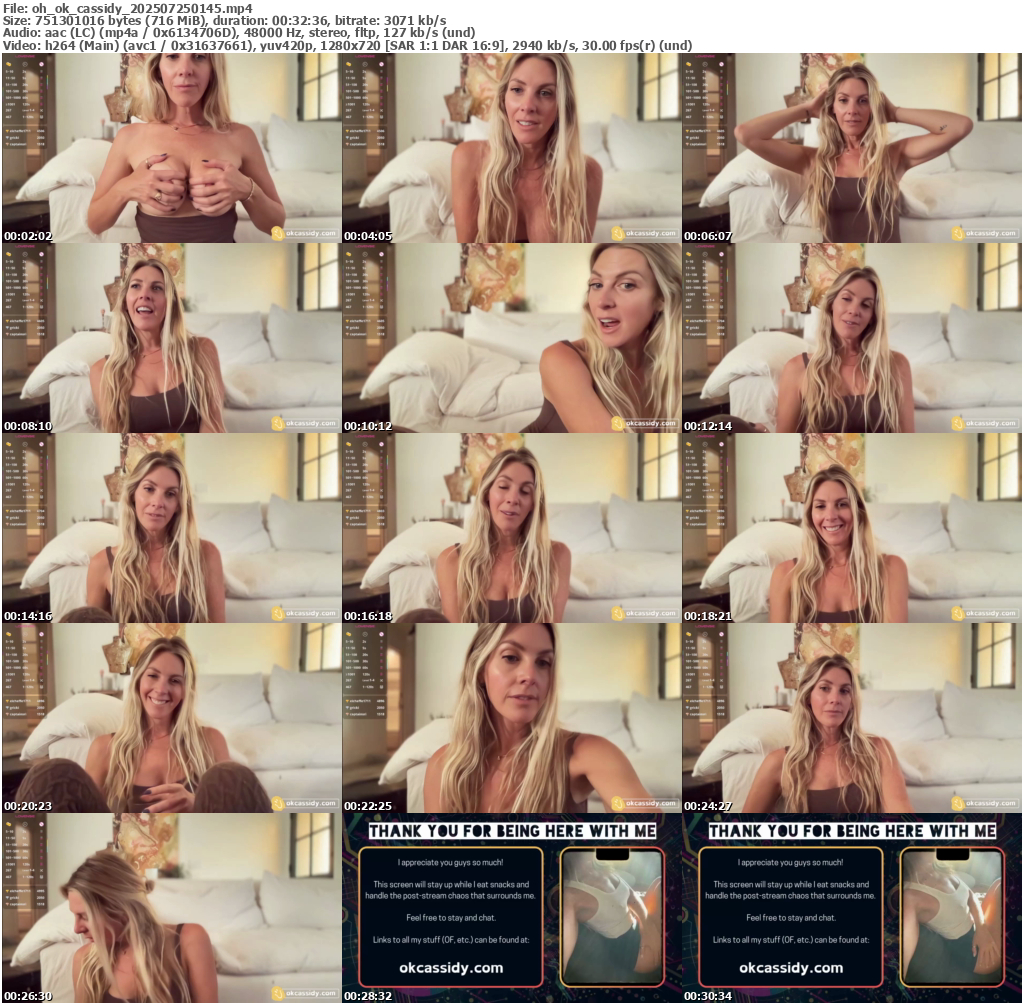The width and height of the screenshot is (1024, 1003).
Task: Click the frame labeled 00:16:18
Action: coord(512,528)
